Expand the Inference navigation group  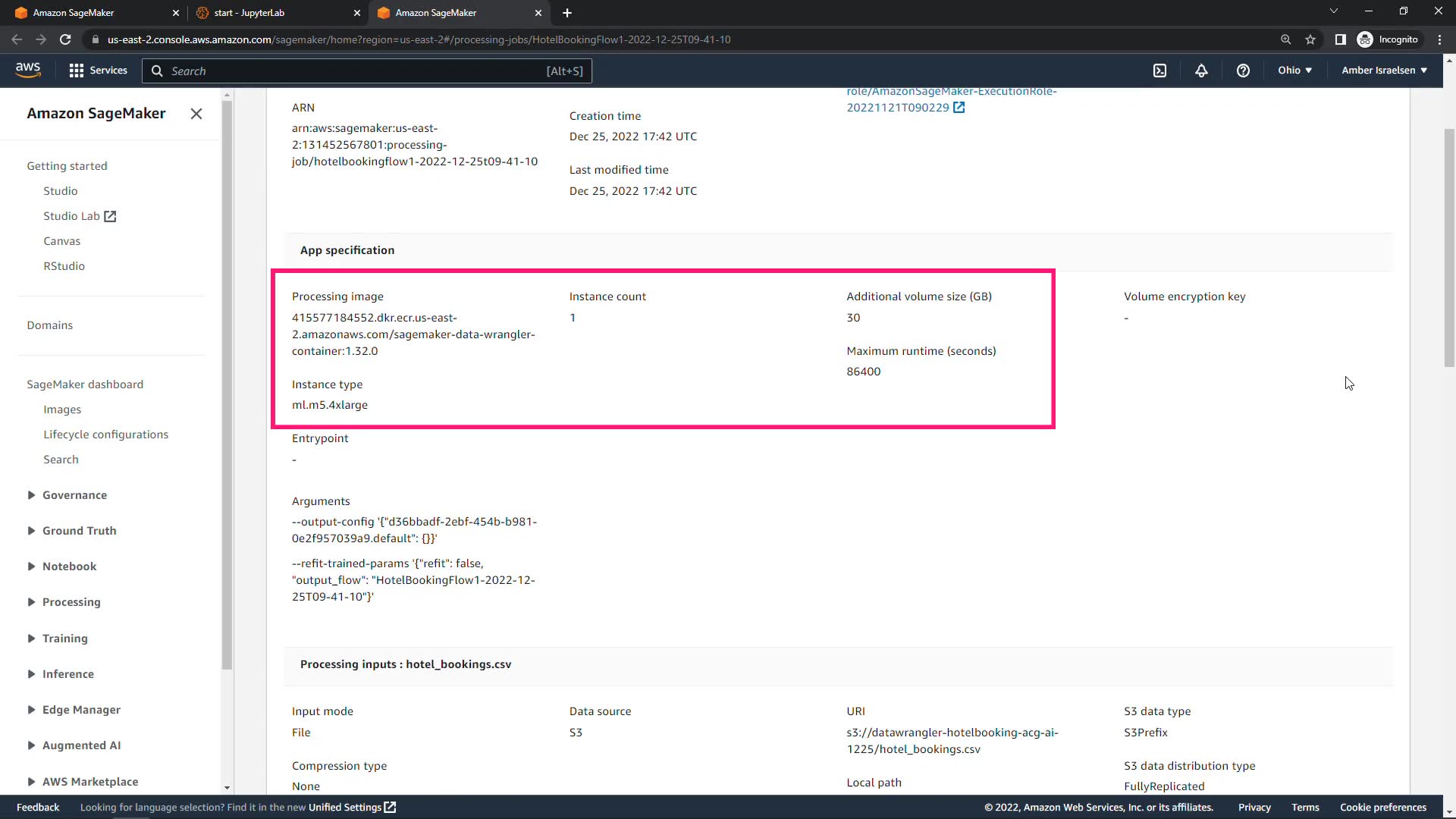pyautogui.click(x=67, y=674)
